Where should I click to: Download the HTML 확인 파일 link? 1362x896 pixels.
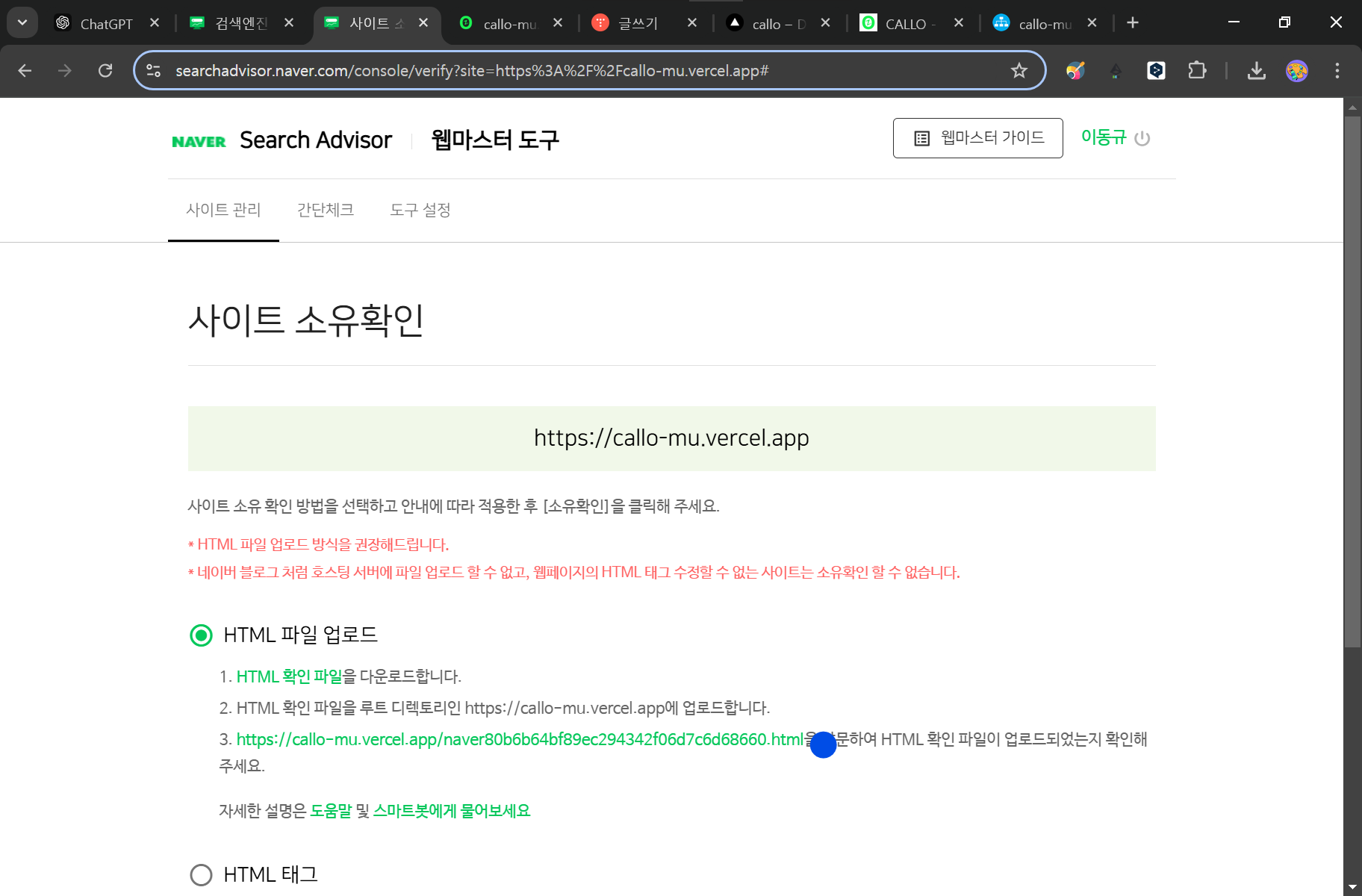pos(289,676)
